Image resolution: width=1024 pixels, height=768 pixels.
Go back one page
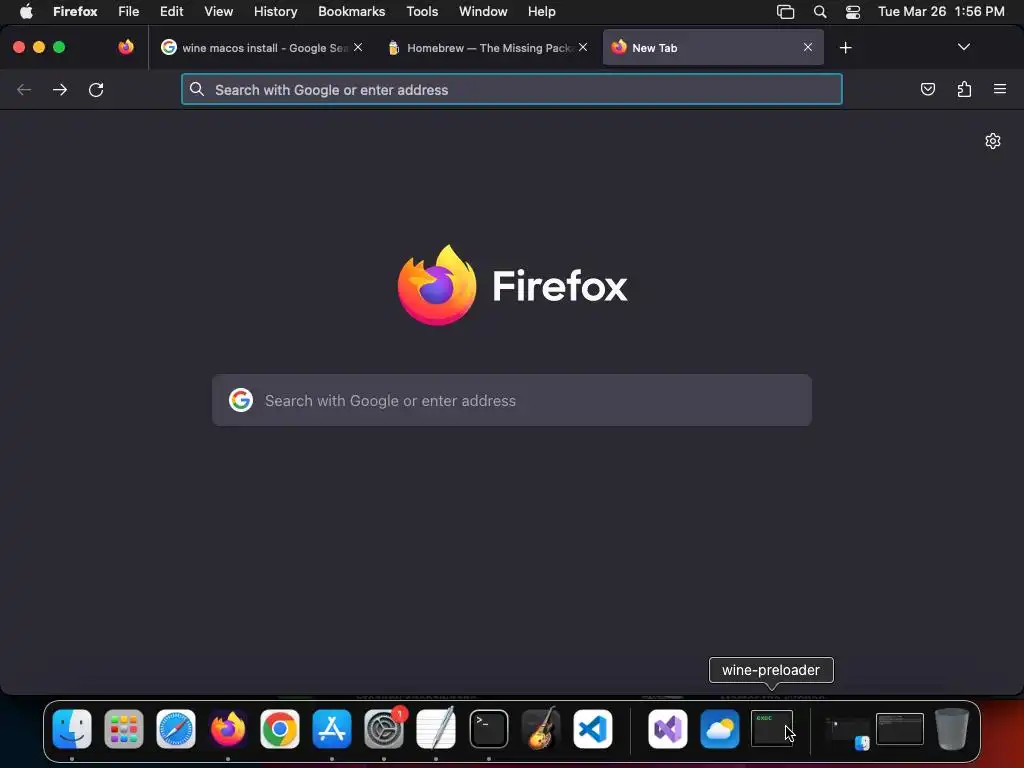(24, 89)
